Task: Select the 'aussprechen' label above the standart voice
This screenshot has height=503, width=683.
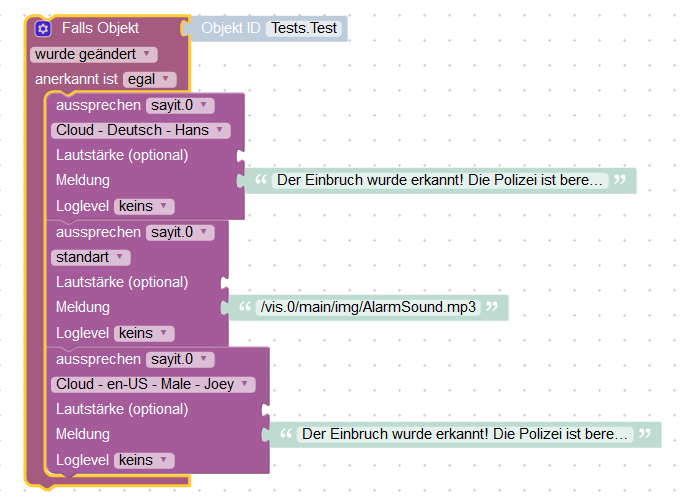Action: pyautogui.click(x=98, y=233)
